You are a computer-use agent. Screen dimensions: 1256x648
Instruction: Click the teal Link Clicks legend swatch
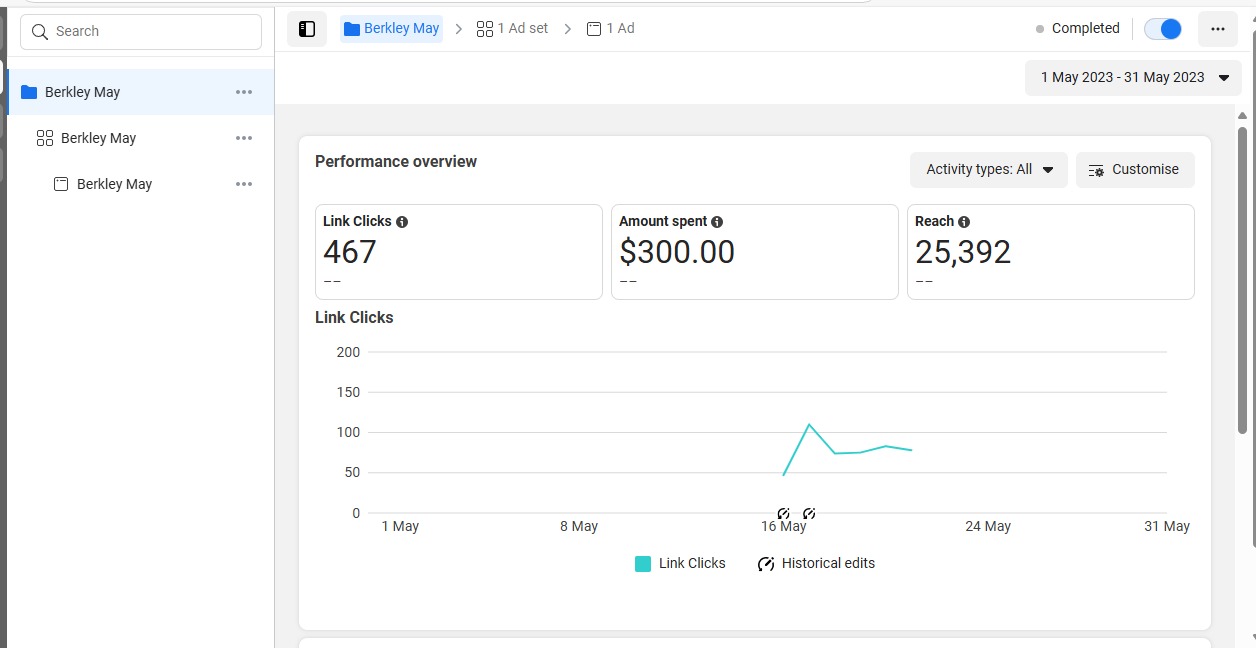643,564
